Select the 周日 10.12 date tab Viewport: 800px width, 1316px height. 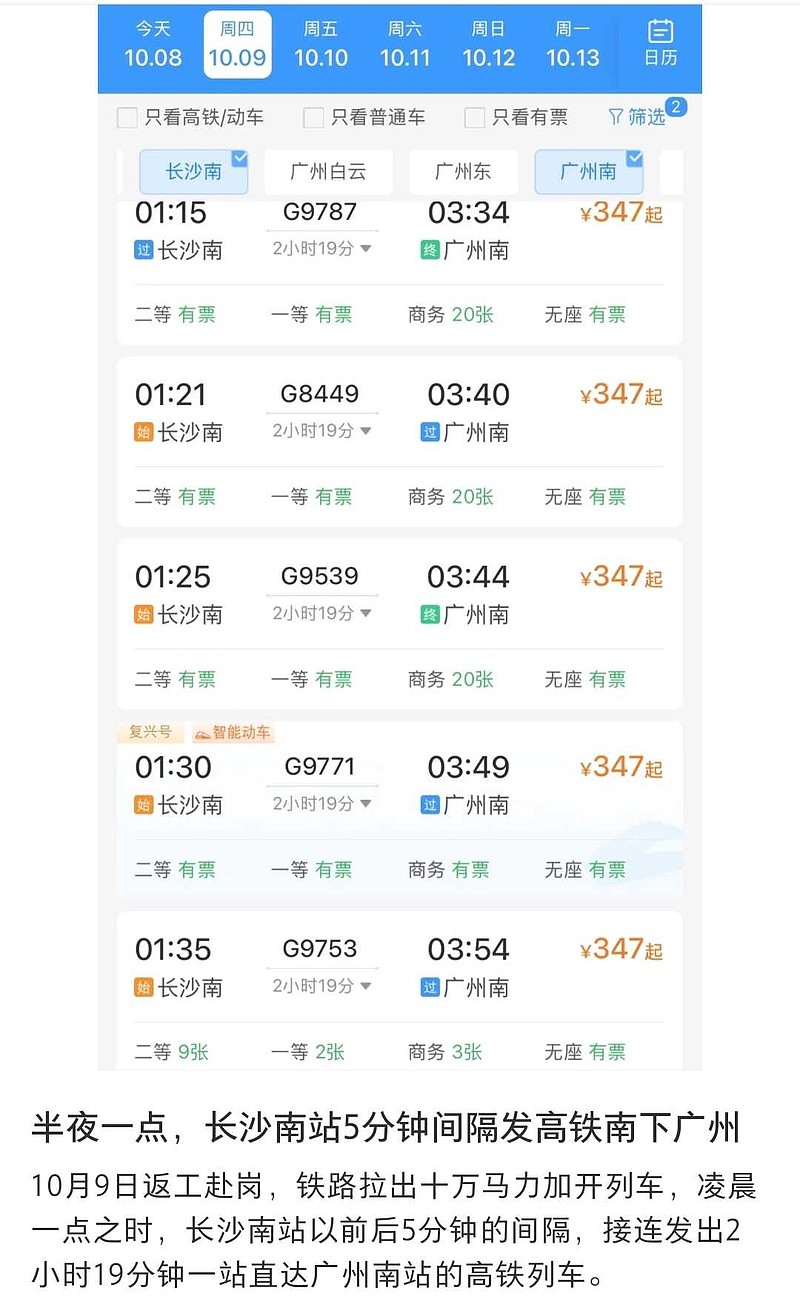coord(489,44)
